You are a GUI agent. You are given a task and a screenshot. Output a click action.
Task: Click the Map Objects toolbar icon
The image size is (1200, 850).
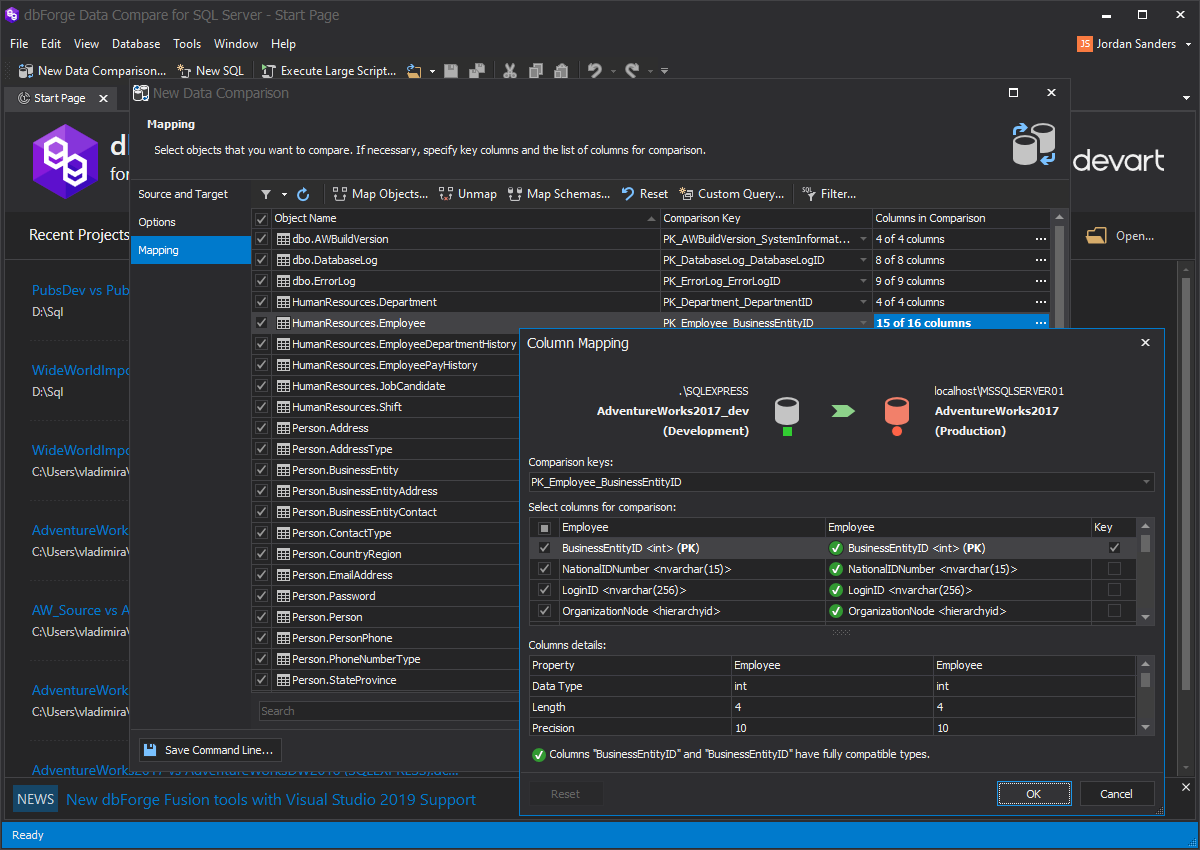pos(340,194)
